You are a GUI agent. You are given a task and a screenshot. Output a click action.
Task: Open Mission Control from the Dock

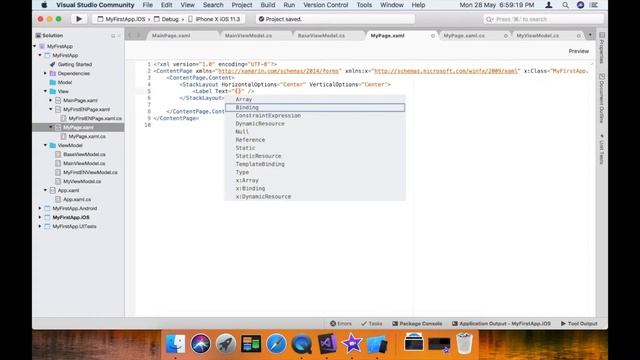pyautogui.click(x=251, y=344)
